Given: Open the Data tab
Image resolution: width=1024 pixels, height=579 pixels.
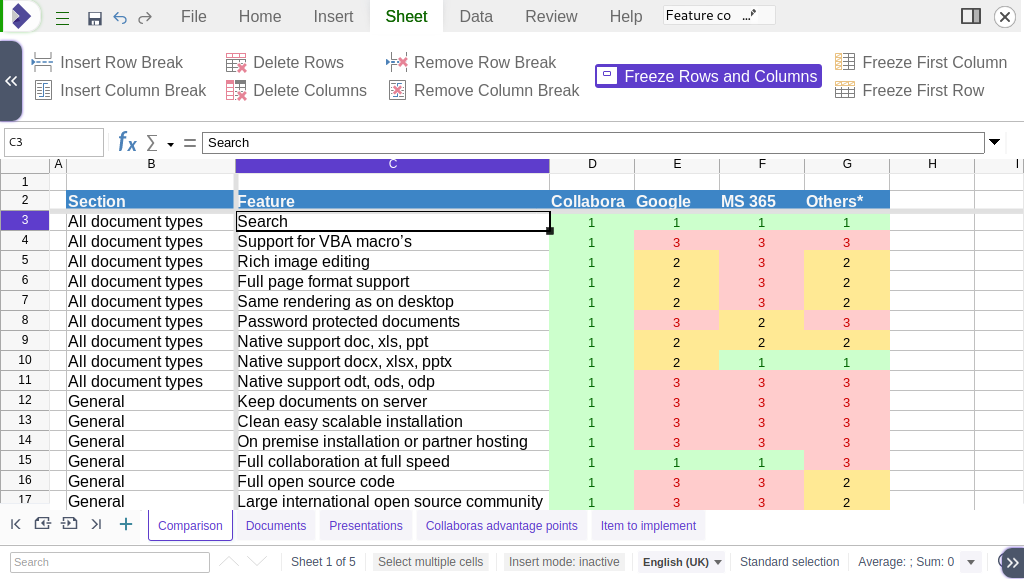Looking at the screenshot, I should pyautogui.click(x=476, y=16).
